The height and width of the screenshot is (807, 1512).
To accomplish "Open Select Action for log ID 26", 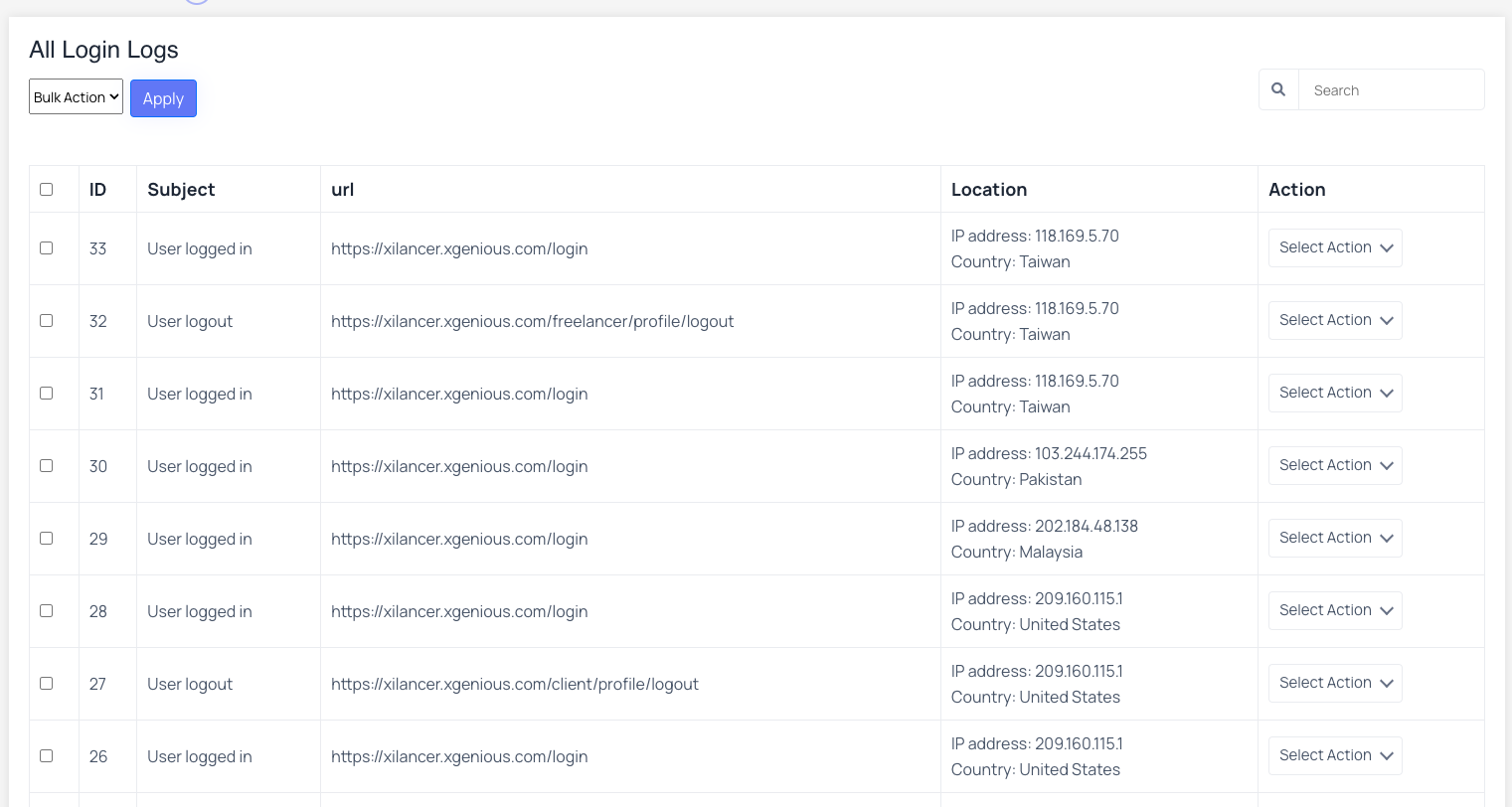I will 1335,755.
